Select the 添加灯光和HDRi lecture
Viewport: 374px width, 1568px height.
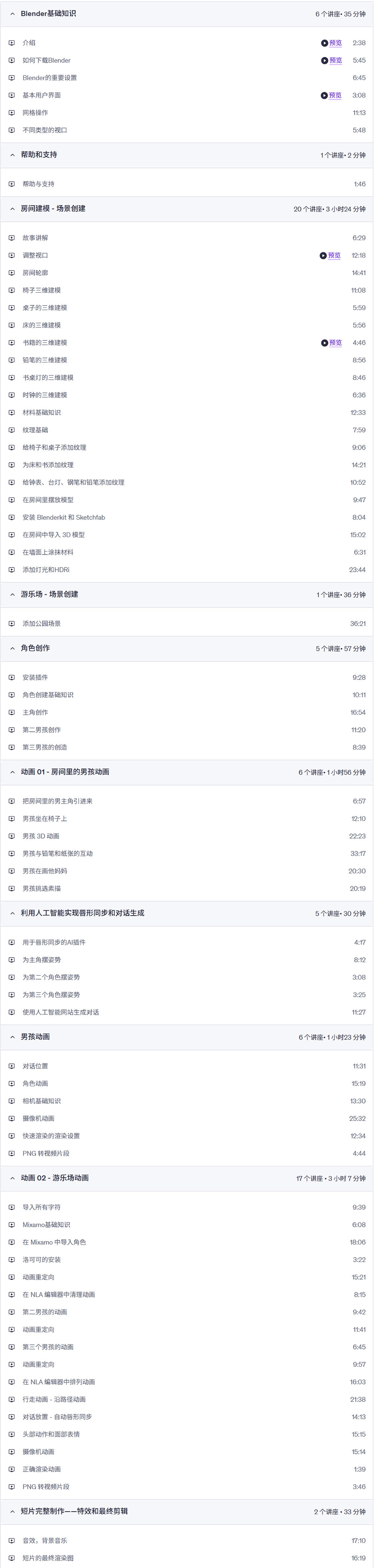click(x=46, y=570)
